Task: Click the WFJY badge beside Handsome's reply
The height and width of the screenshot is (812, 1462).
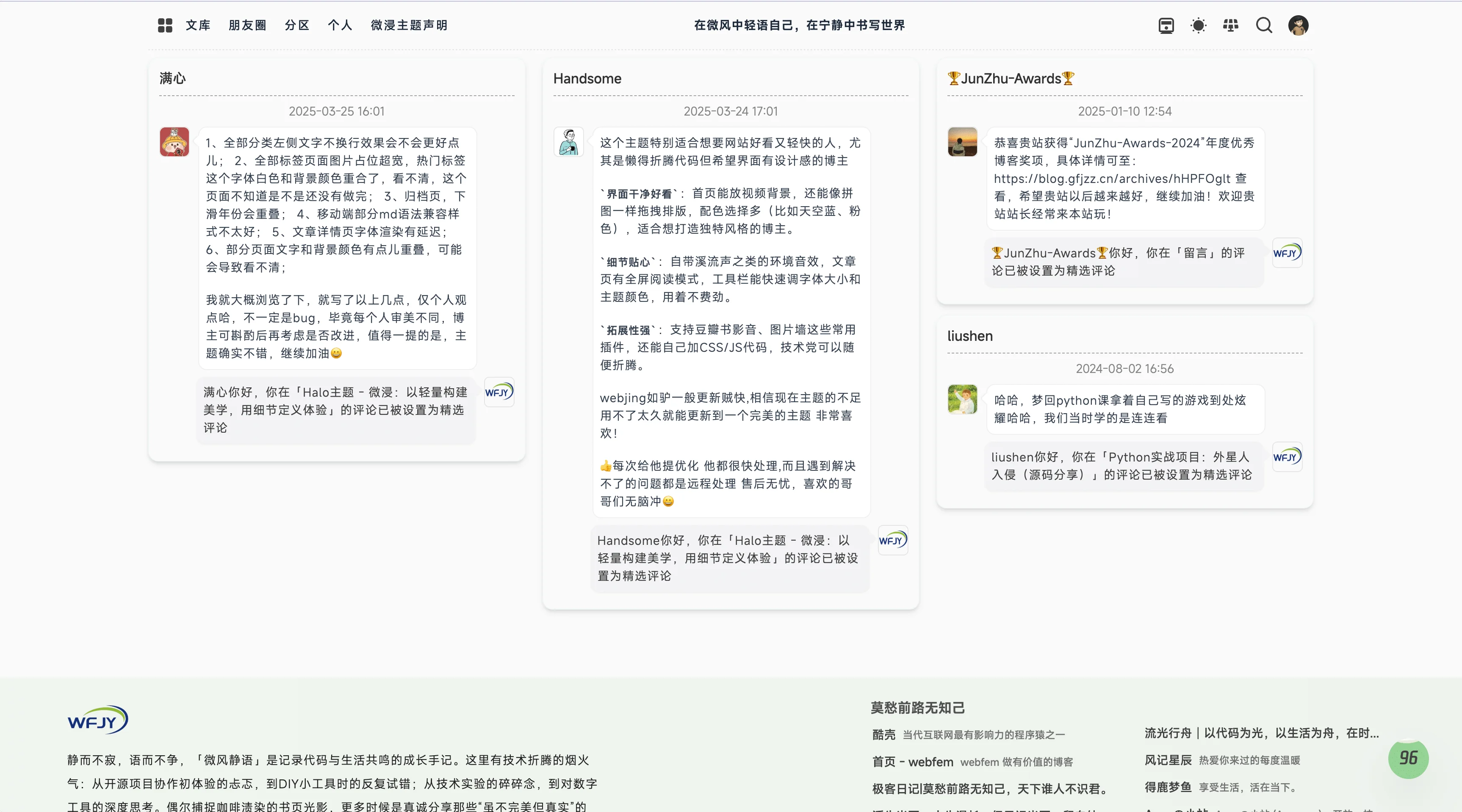Action: [x=892, y=541]
